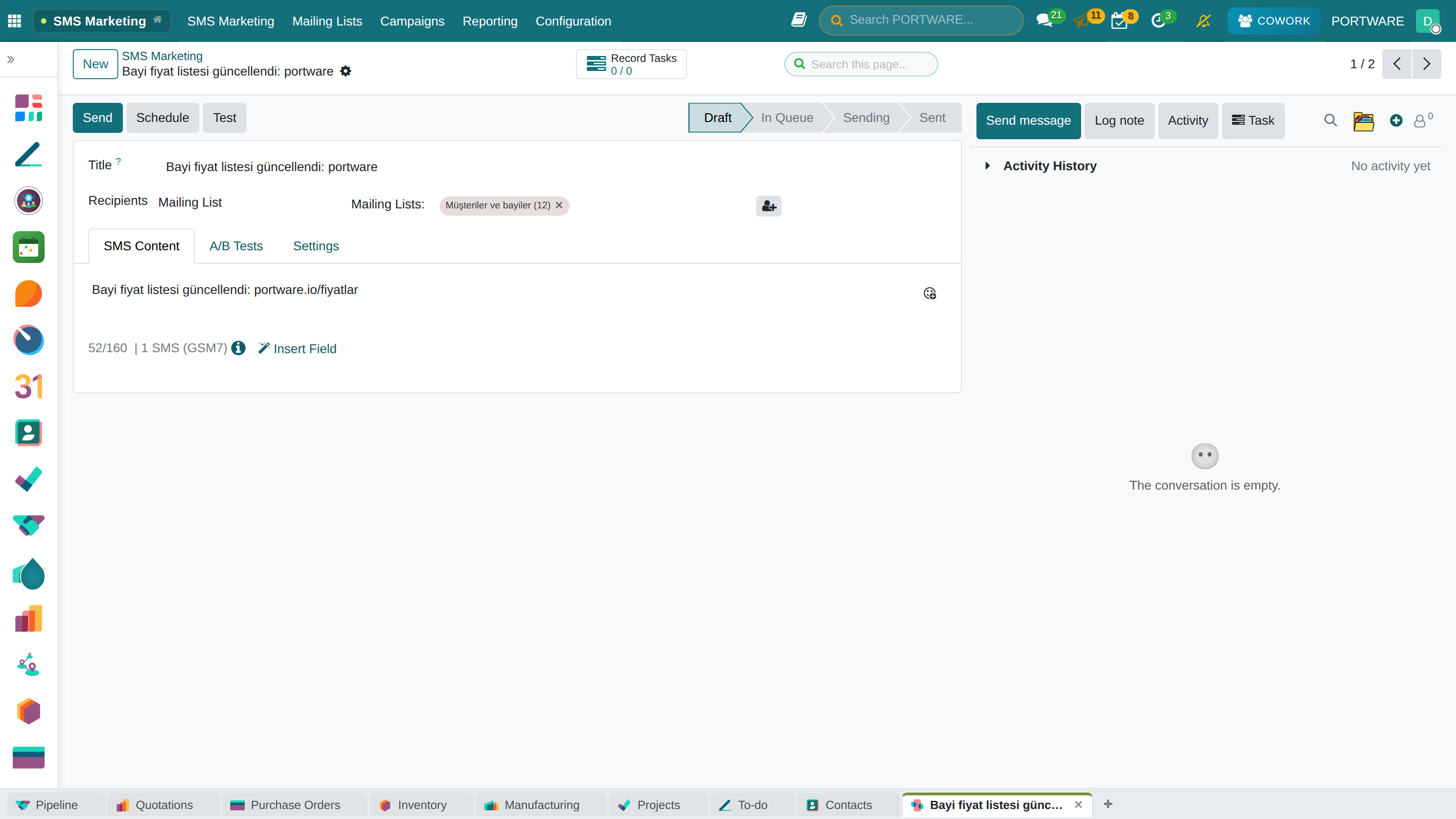Screen dimensions: 1456x819
Task: Open the orange cube Inventory sidebar icon
Action: point(28,712)
